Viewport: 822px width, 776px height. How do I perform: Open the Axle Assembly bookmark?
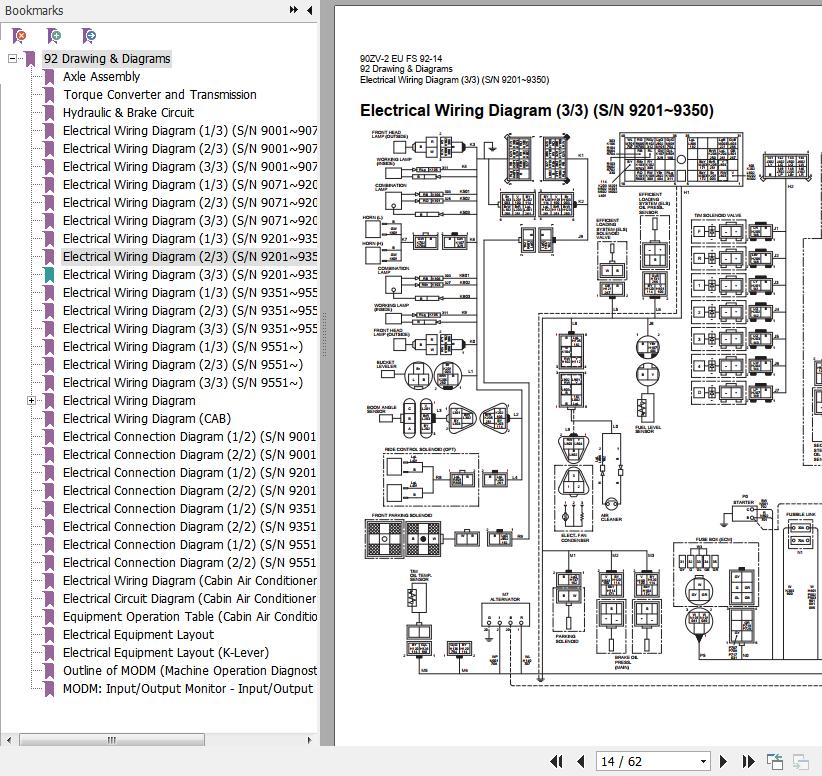coord(101,77)
